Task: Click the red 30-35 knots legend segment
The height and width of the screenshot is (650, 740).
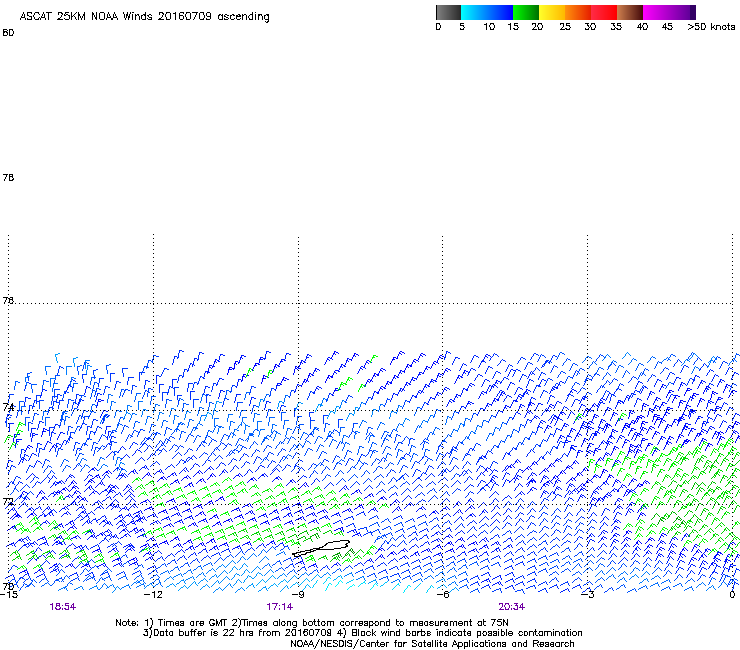Action: click(x=604, y=12)
